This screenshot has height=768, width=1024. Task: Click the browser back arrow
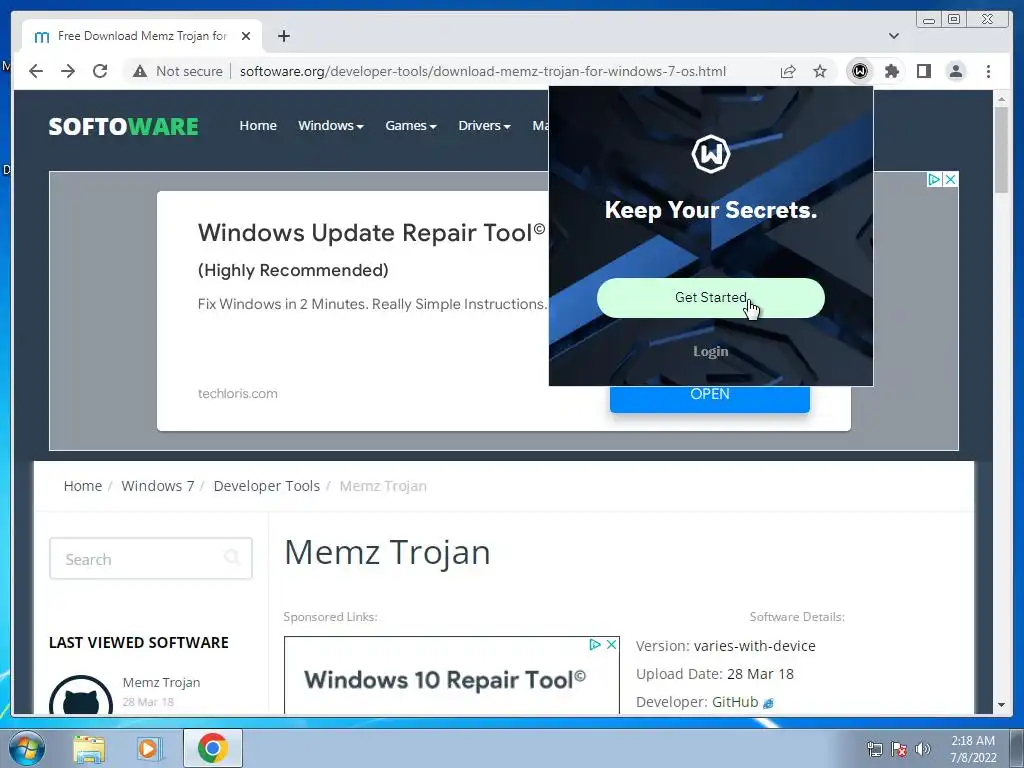tap(36, 71)
